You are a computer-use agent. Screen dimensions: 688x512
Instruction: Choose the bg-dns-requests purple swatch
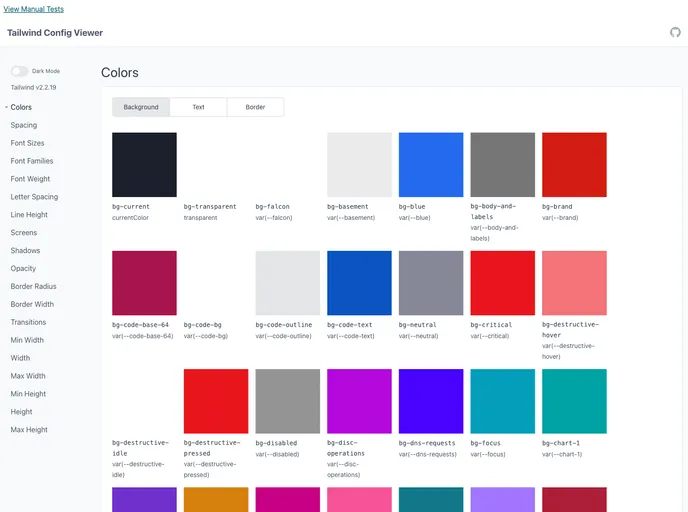[431, 401]
